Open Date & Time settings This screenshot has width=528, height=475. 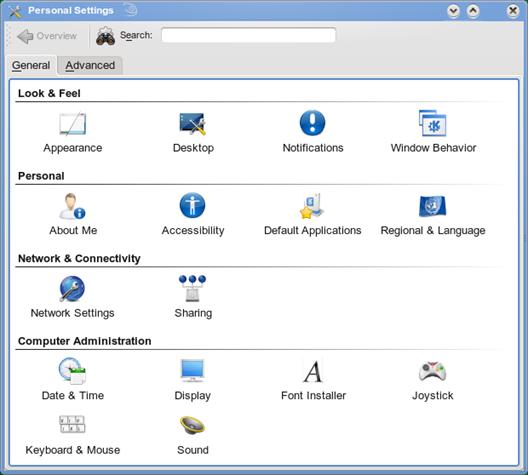click(72, 371)
